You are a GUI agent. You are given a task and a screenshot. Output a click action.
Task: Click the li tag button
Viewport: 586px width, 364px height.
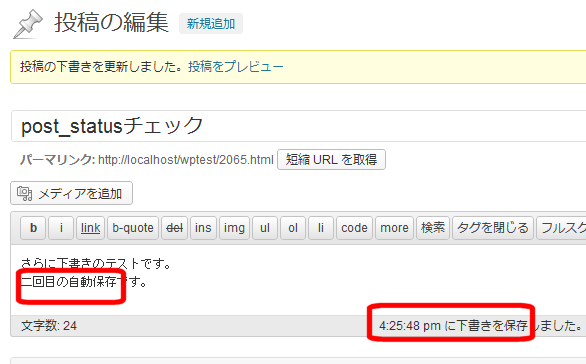[x=321, y=228]
